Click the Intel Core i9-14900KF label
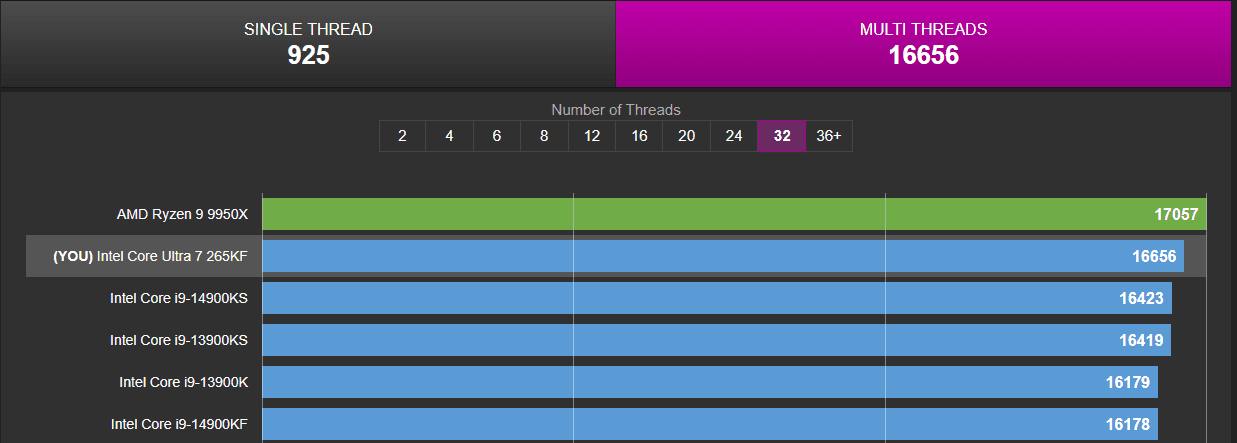Viewport: 1237px width, 443px height. point(178,424)
